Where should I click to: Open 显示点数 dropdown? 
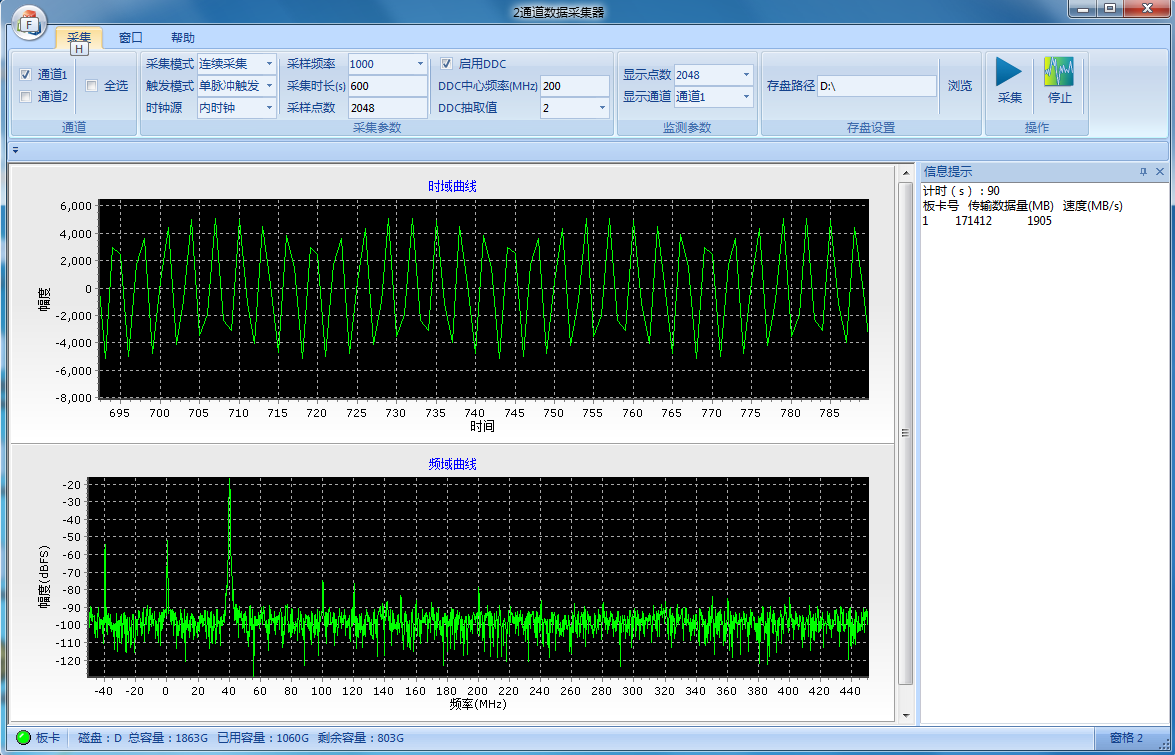pos(746,75)
